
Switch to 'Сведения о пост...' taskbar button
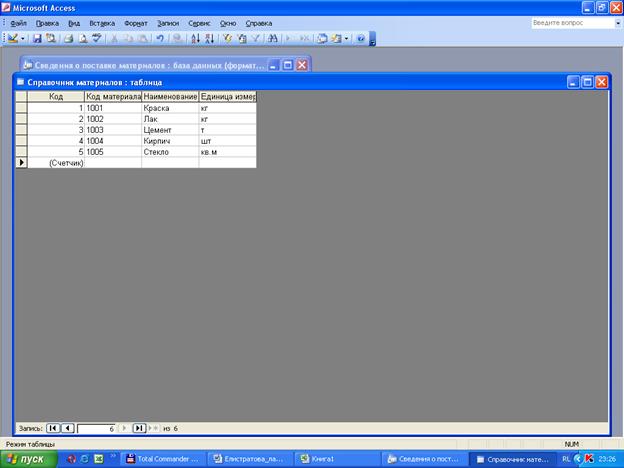[424, 459]
